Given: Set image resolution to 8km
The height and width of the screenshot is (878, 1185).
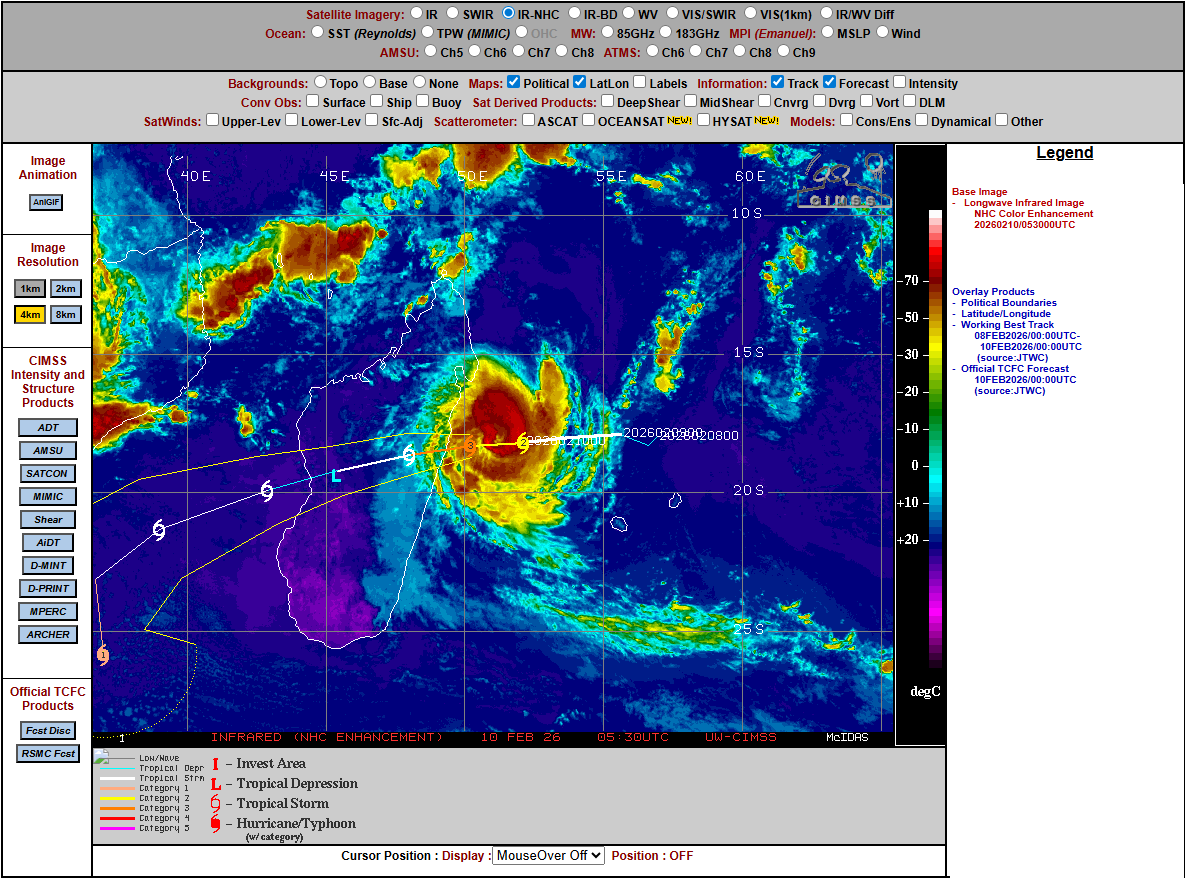Looking at the screenshot, I should [66, 314].
